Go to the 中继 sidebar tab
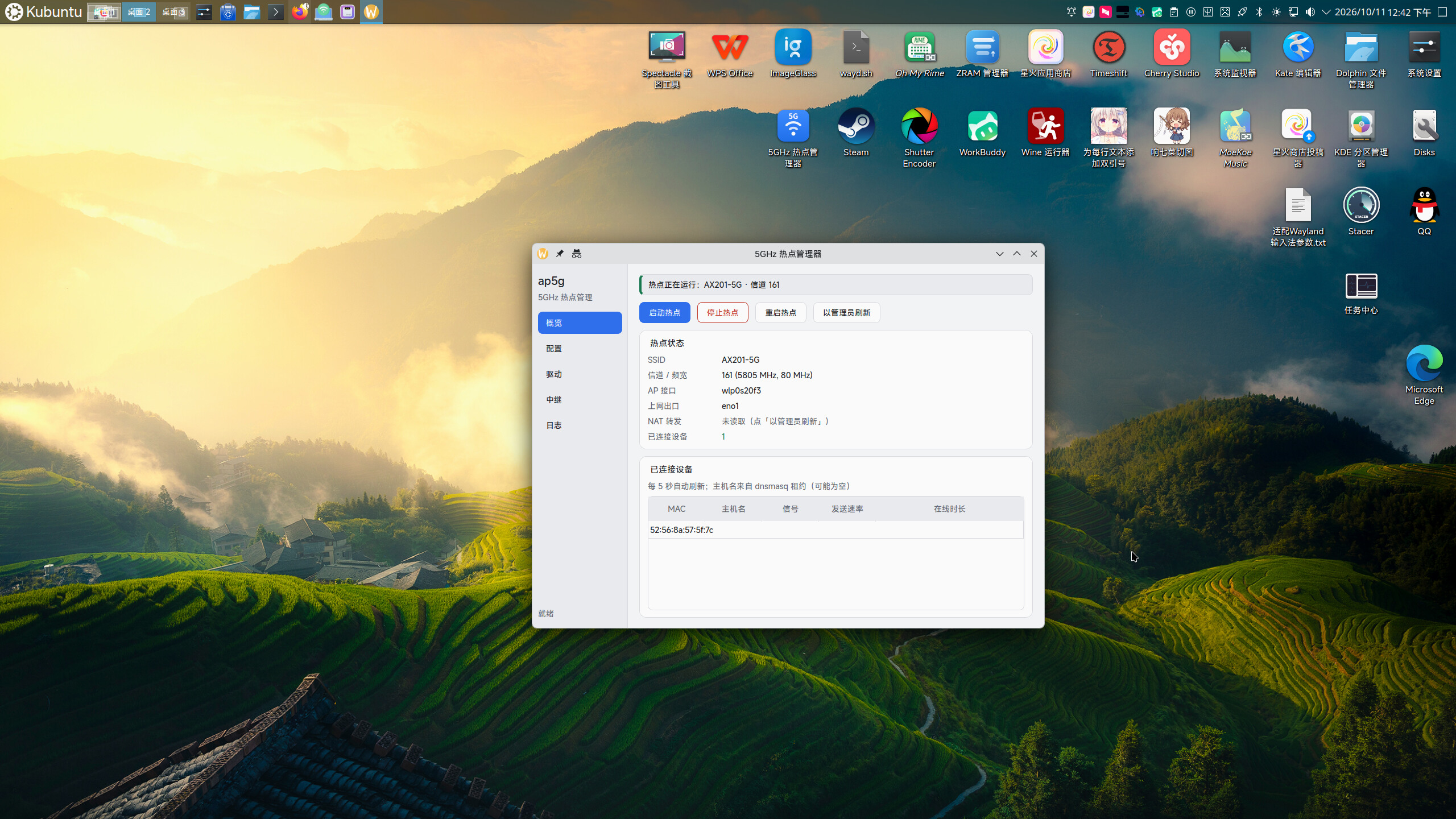Screen dimensions: 1456x819 click(580, 399)
